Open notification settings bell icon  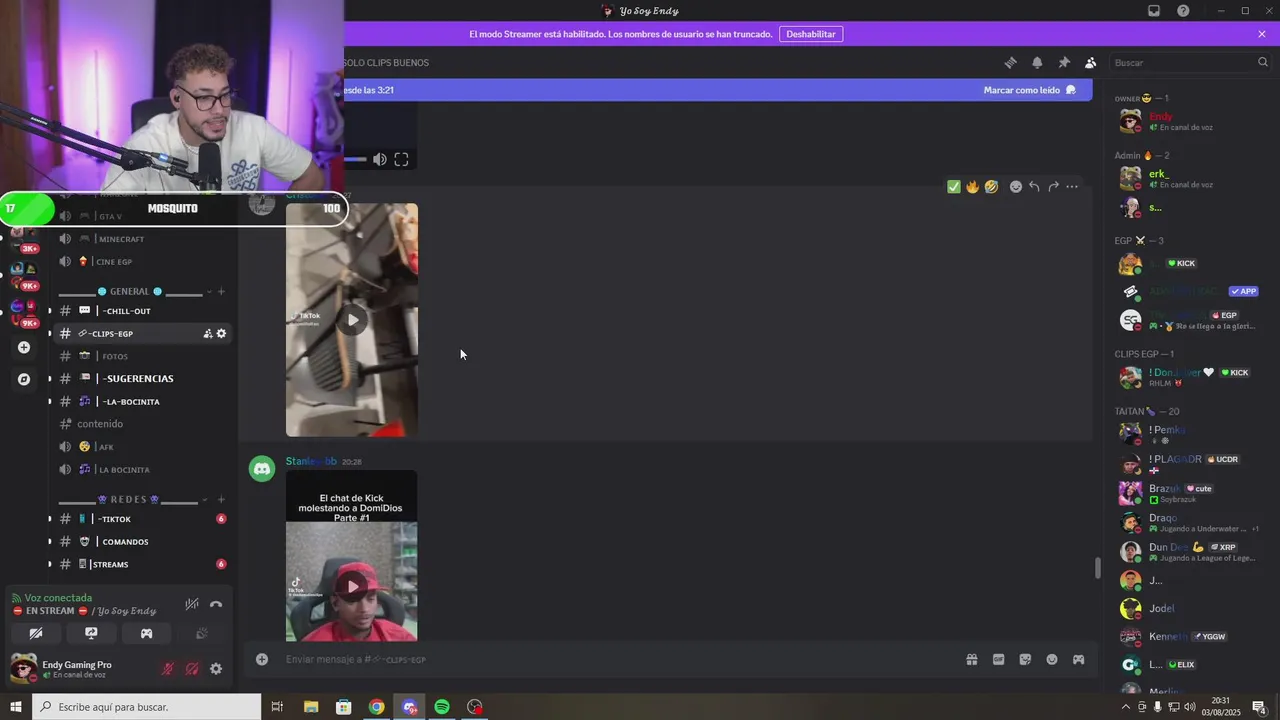coord(1037,62)
